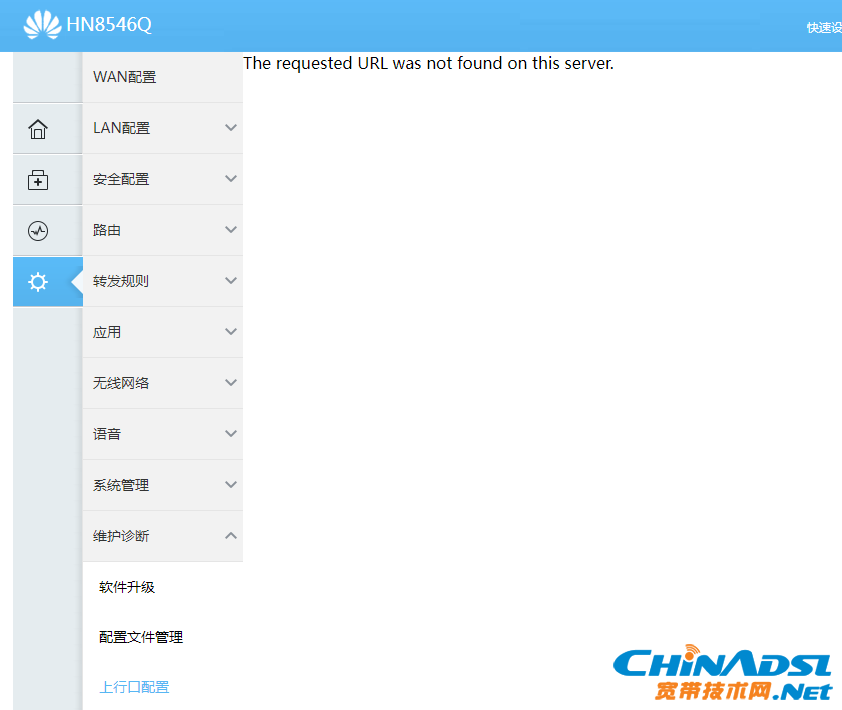842x710 pixels.
Task: Click the 'requested URL was not found' message
Action: pos(429,63)
